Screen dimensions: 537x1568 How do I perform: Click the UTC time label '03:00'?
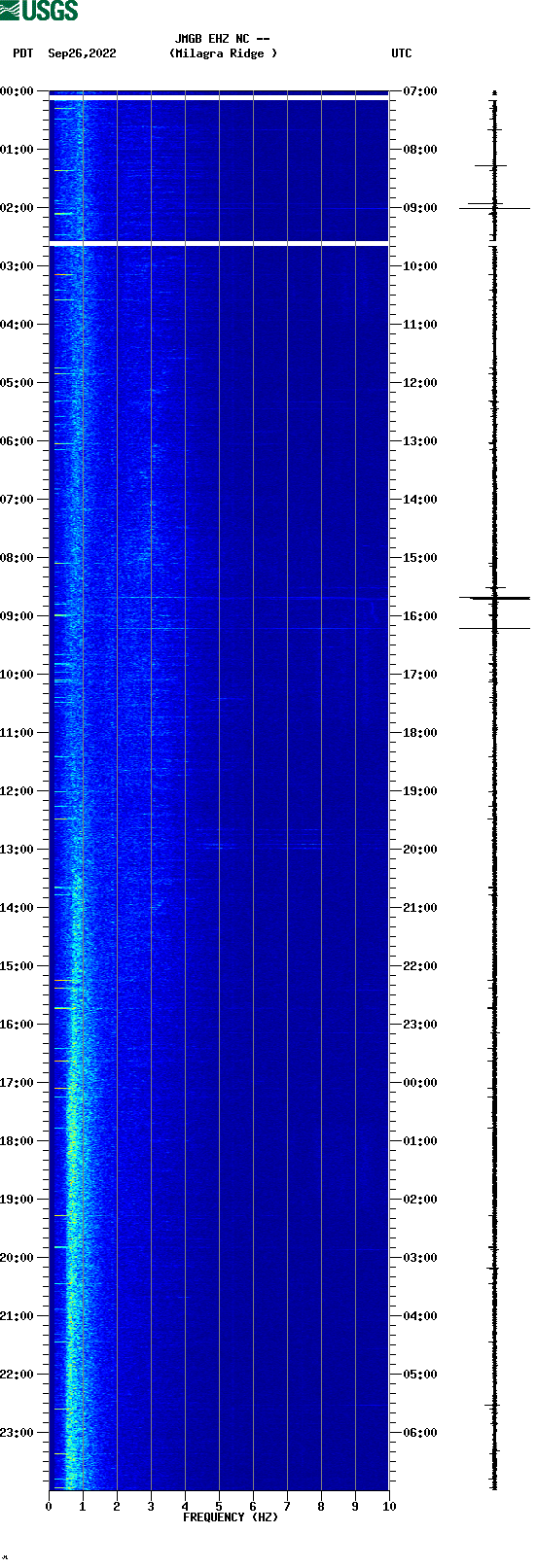point(420,1258)
